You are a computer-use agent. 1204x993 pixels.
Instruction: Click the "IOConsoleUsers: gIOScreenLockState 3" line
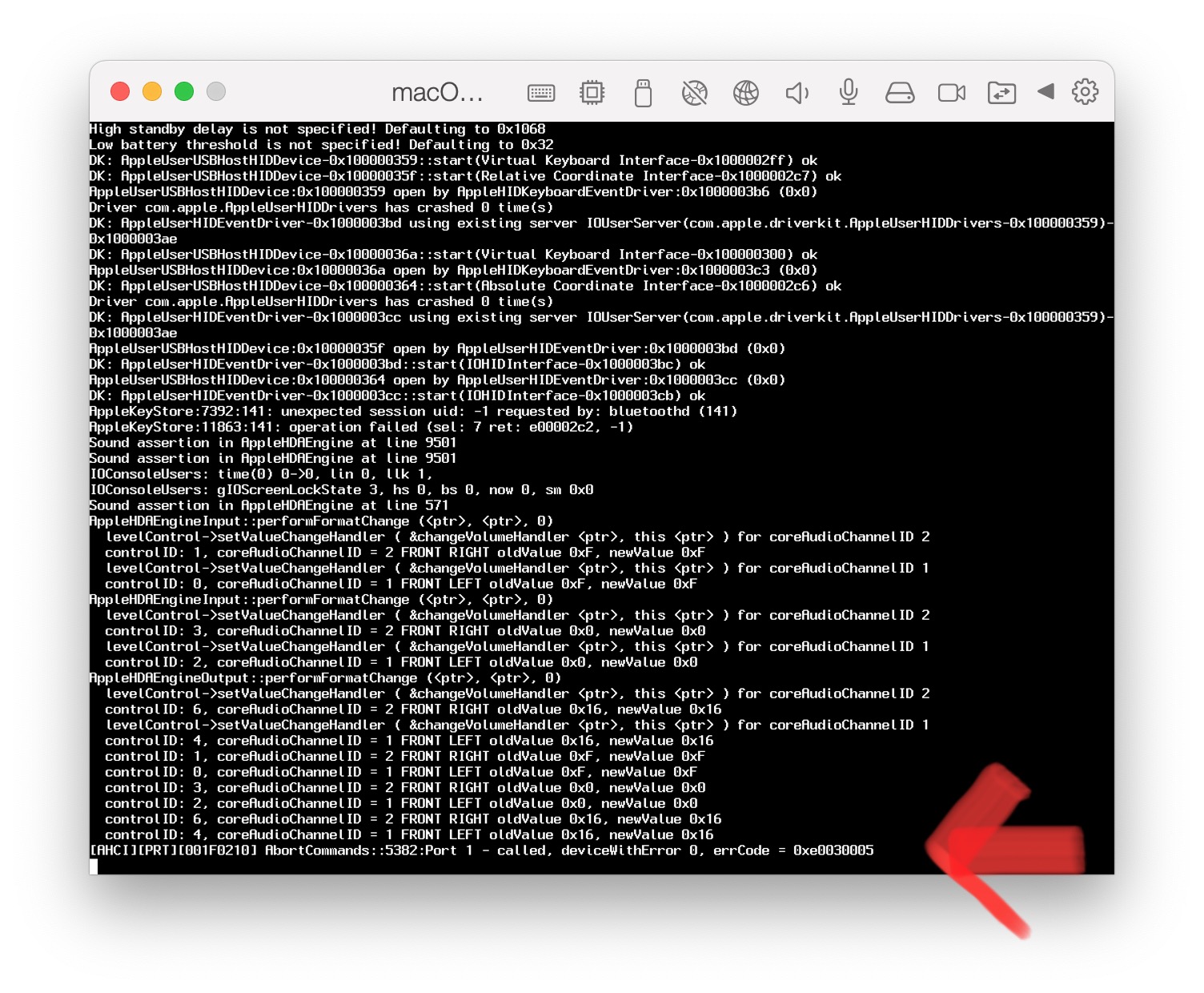[x=341, y=490]
